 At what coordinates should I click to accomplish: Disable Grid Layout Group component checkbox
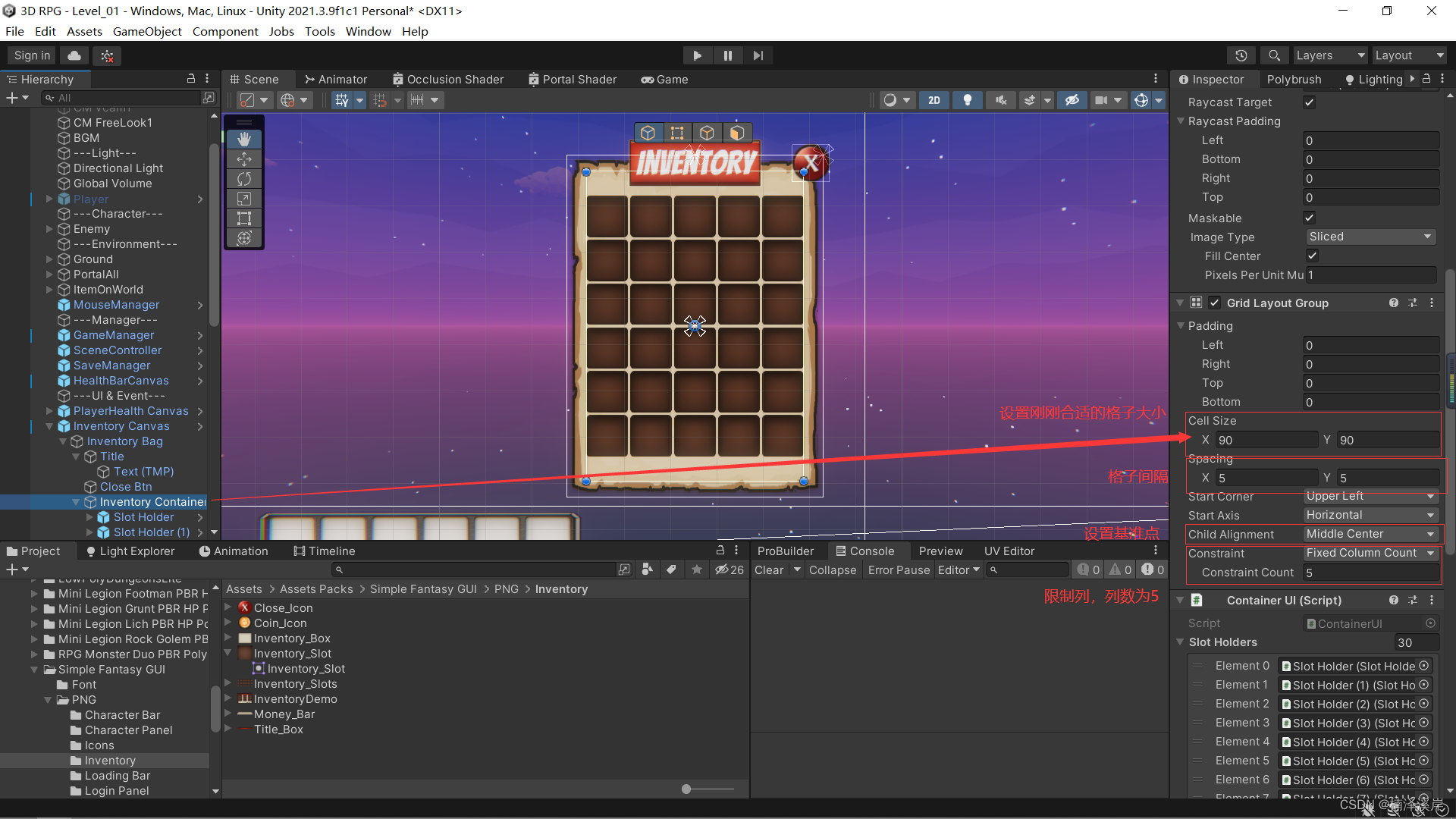[1214, 303]
